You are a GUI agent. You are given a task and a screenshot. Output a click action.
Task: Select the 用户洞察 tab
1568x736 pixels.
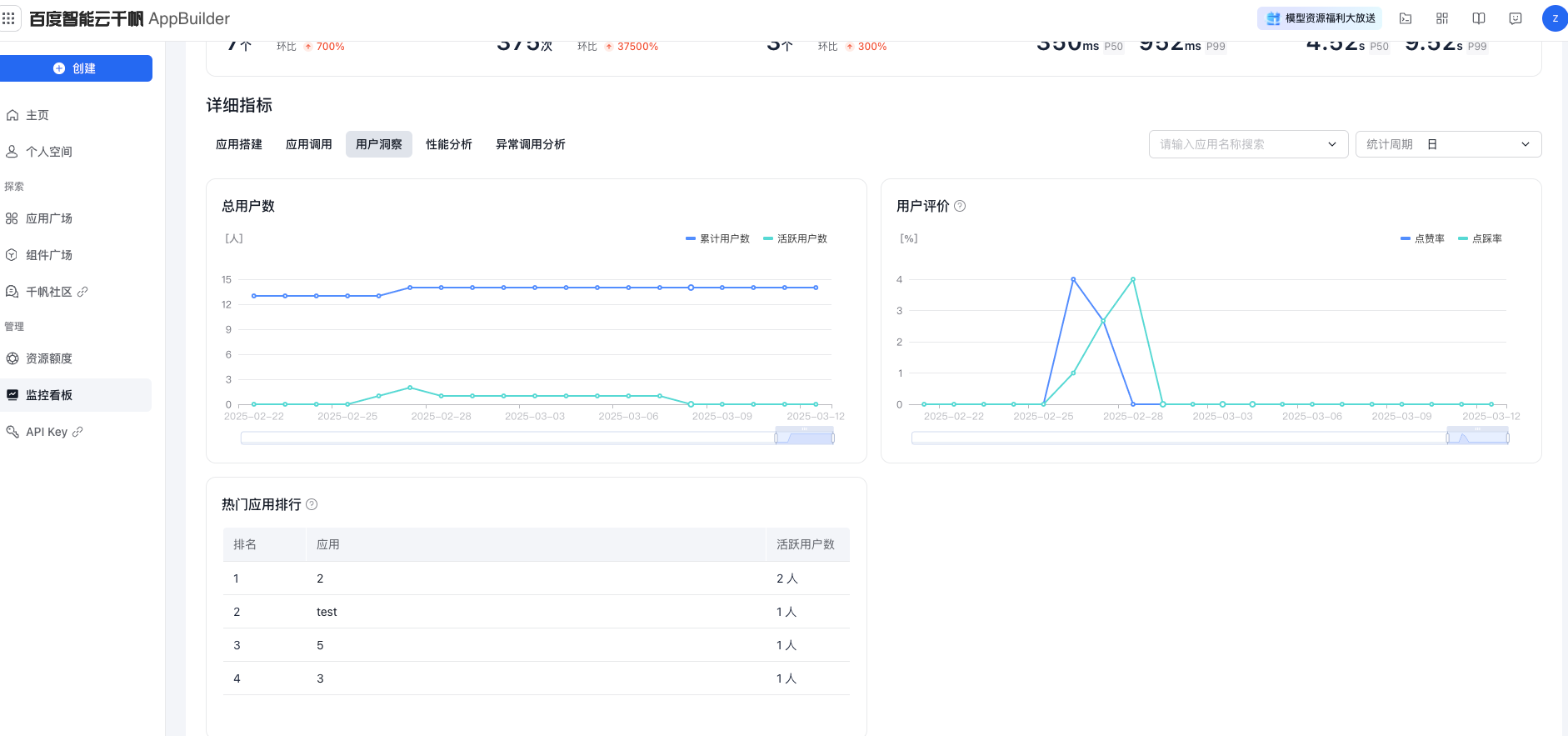tap(379, 144)
